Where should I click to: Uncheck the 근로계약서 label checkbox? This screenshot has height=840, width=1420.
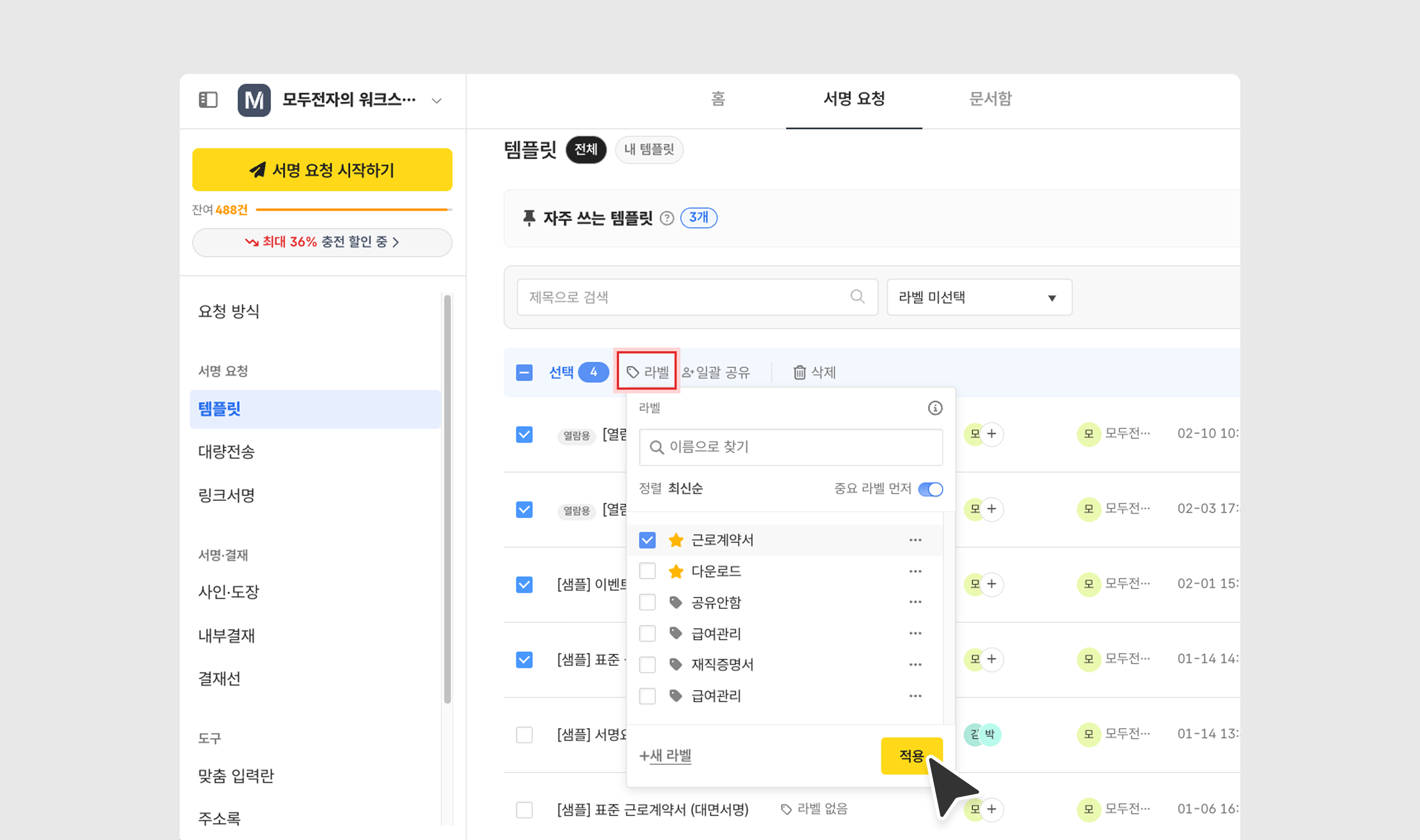coord(647,540)
